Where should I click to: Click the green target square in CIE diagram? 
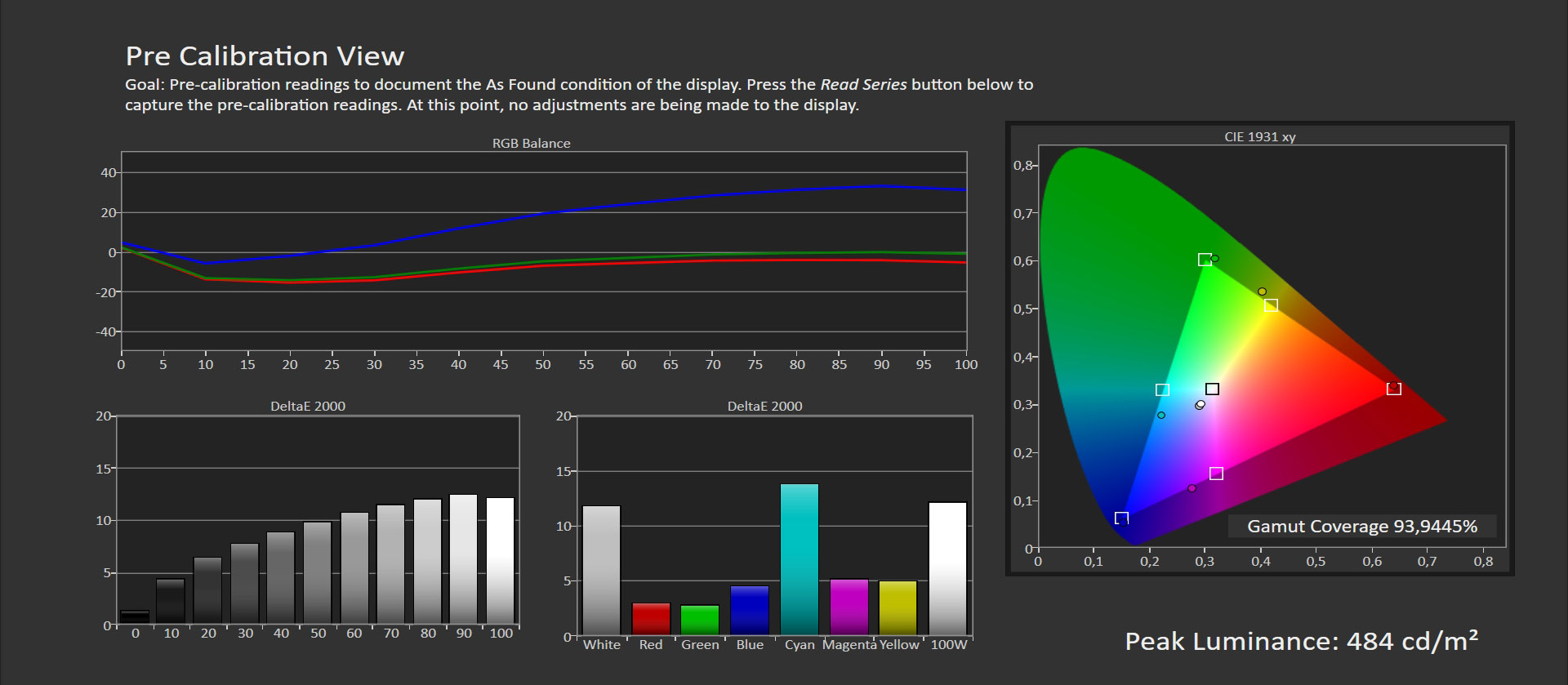1205,260
